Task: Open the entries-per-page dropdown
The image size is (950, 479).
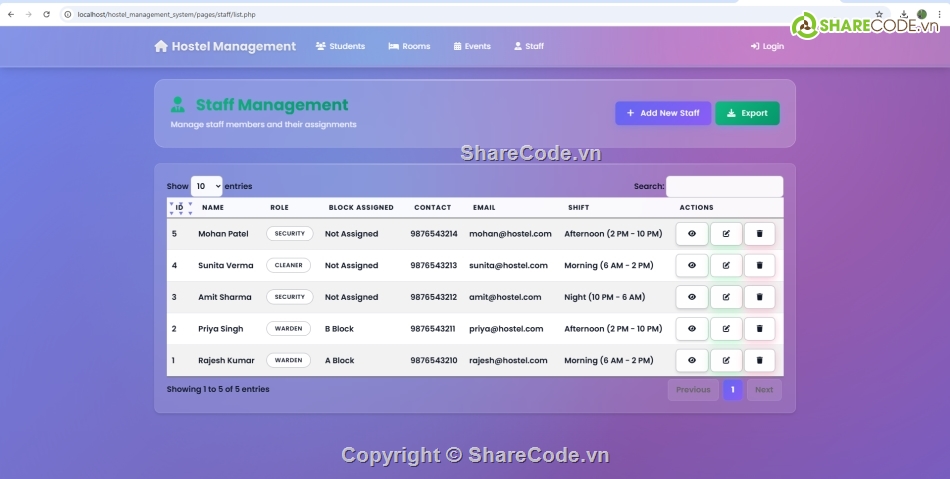Action: click(206, 186)
